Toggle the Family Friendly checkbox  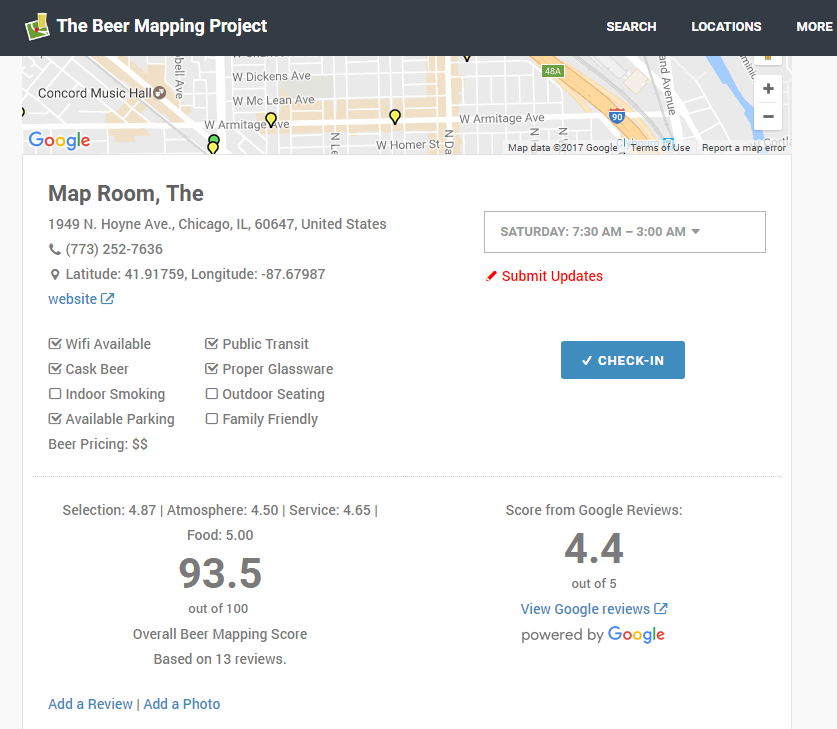click(211, 419)
